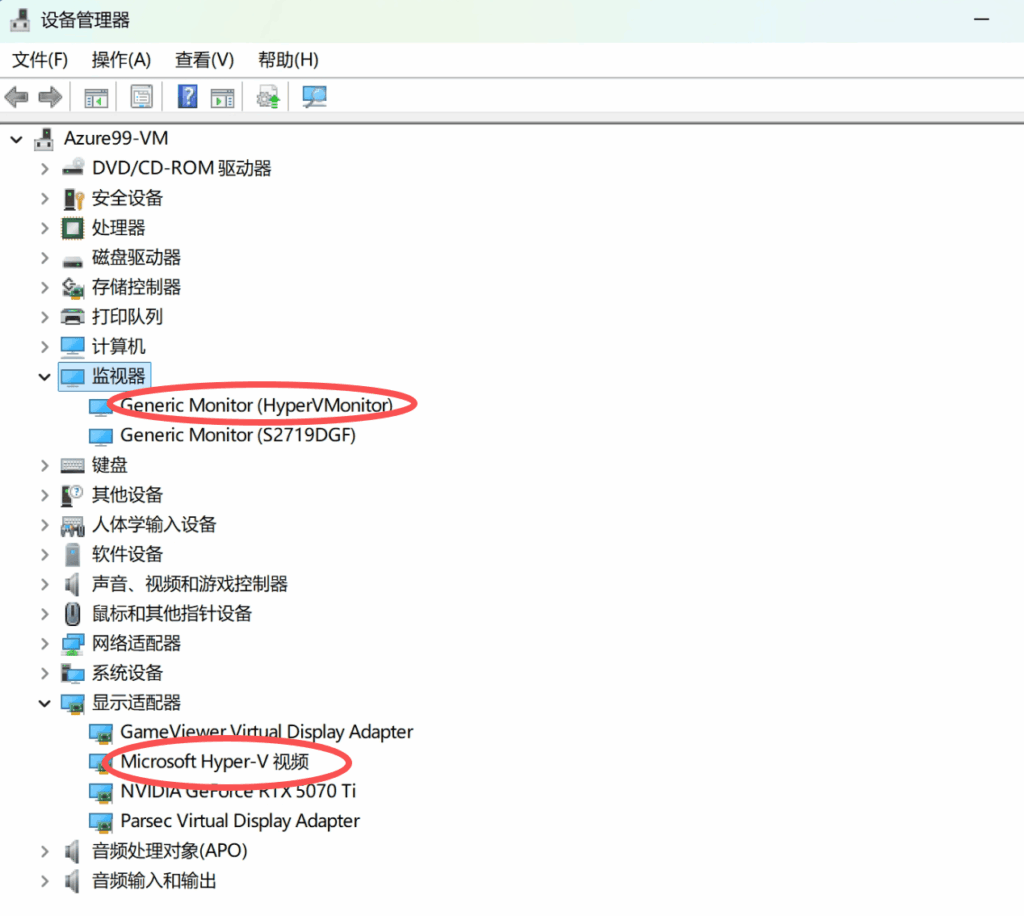This screenshot has width=1024, height=916.
Task: Open the 文件(F) menu
Action: pyautogui.click(x=40, y=60)
